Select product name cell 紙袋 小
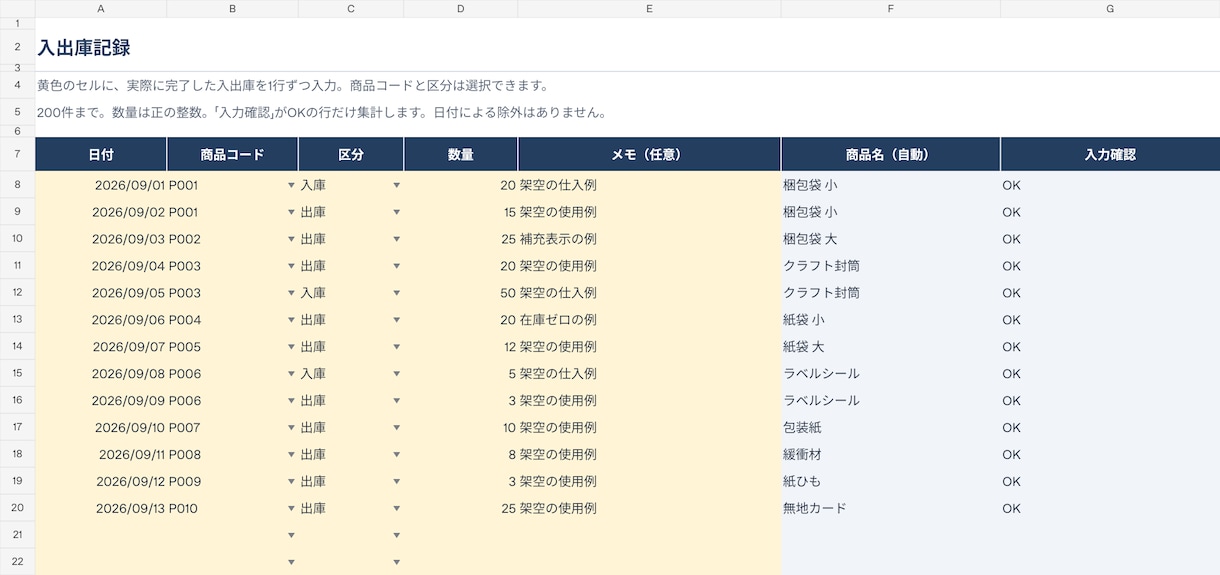Viewport: 1220px width, 575px height. pyautogui.click(x=890, y=320)
